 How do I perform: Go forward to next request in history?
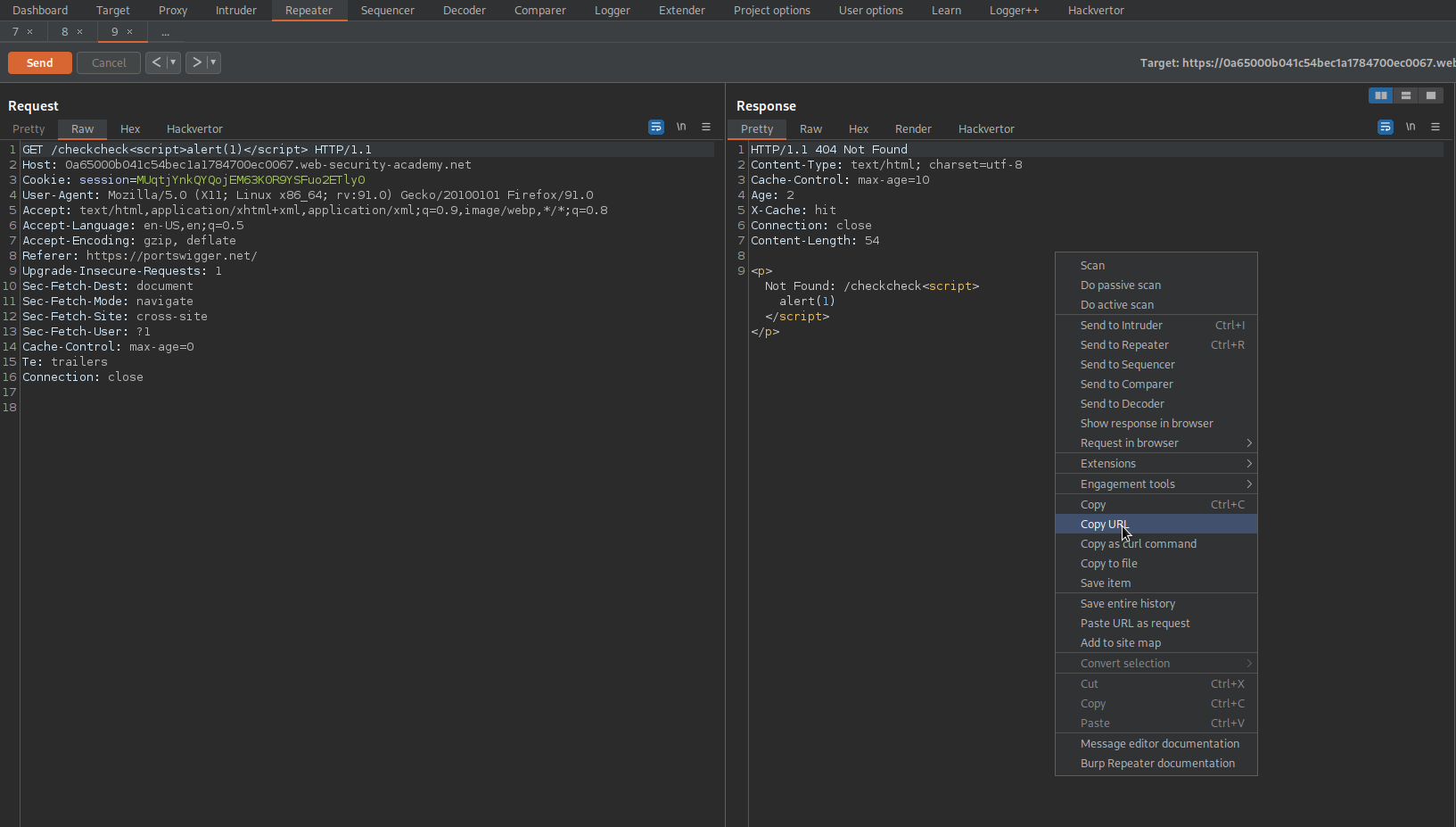(197, 62)
